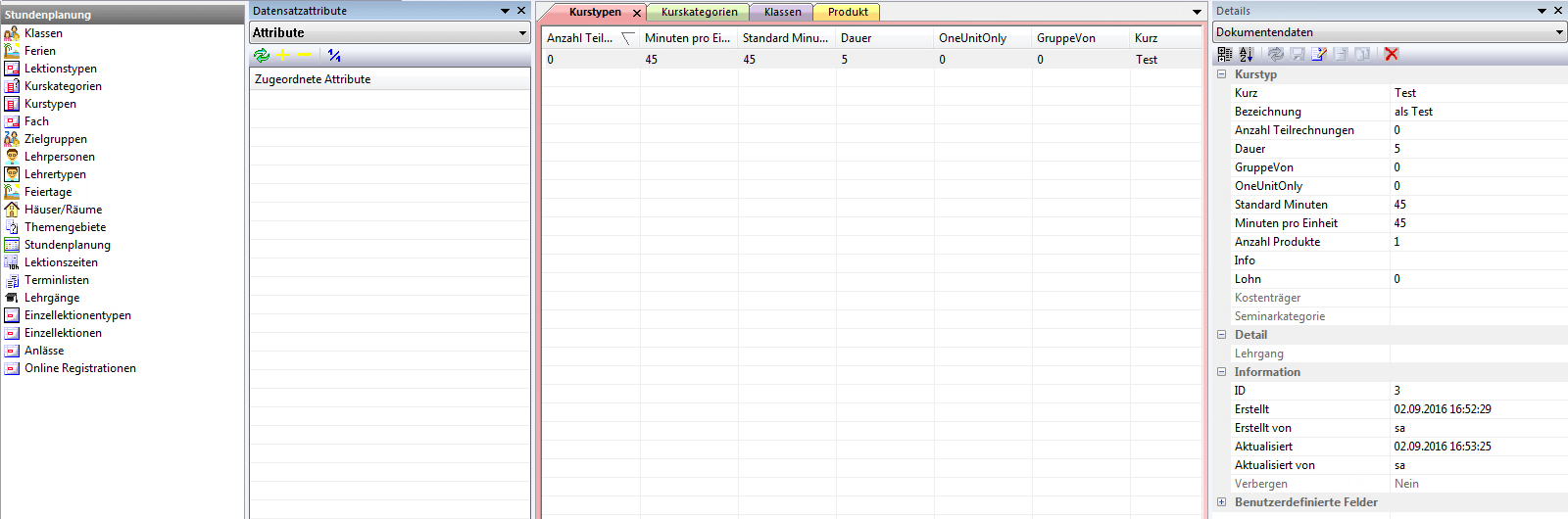Click the yellow plus add attribute icon
The image size is (1568, 519).
coord(283,56)
